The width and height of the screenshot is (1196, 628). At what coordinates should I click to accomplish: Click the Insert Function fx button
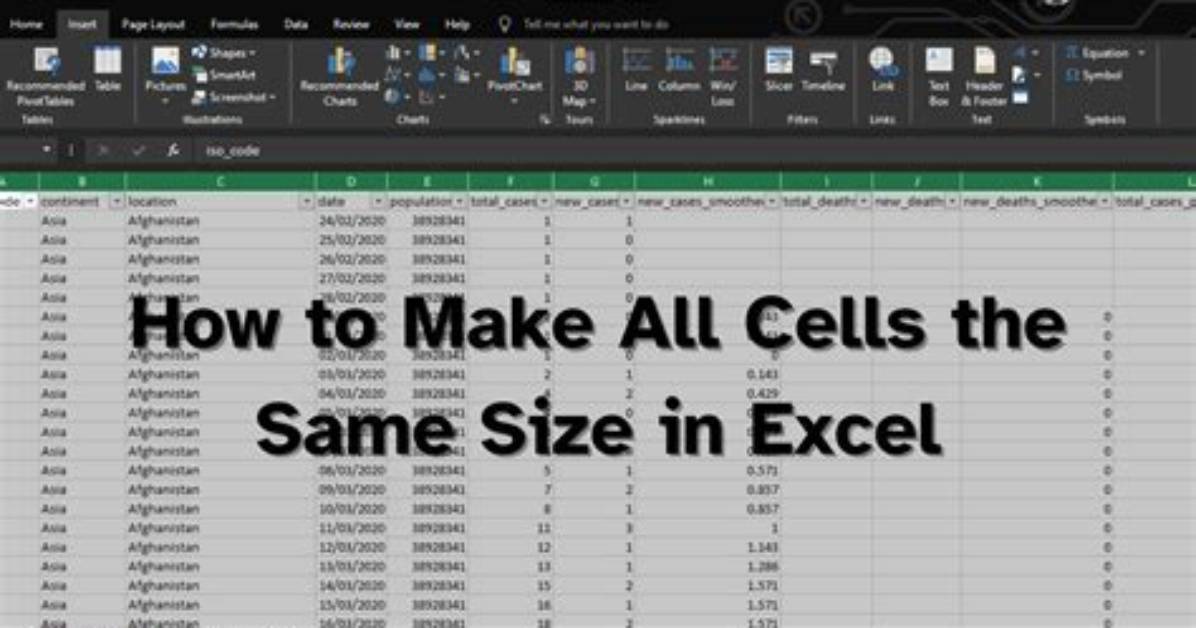(173, 150)
